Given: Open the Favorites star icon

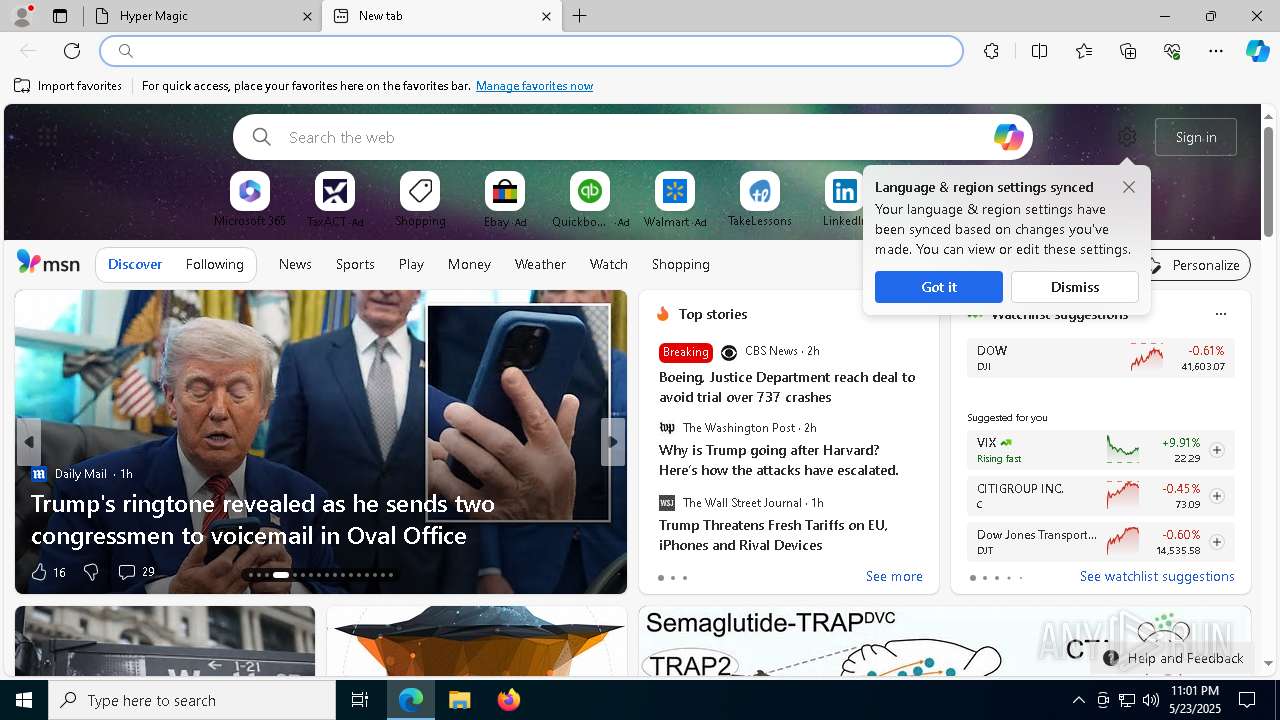Looking at the screenshot, I should point(1084,51).
